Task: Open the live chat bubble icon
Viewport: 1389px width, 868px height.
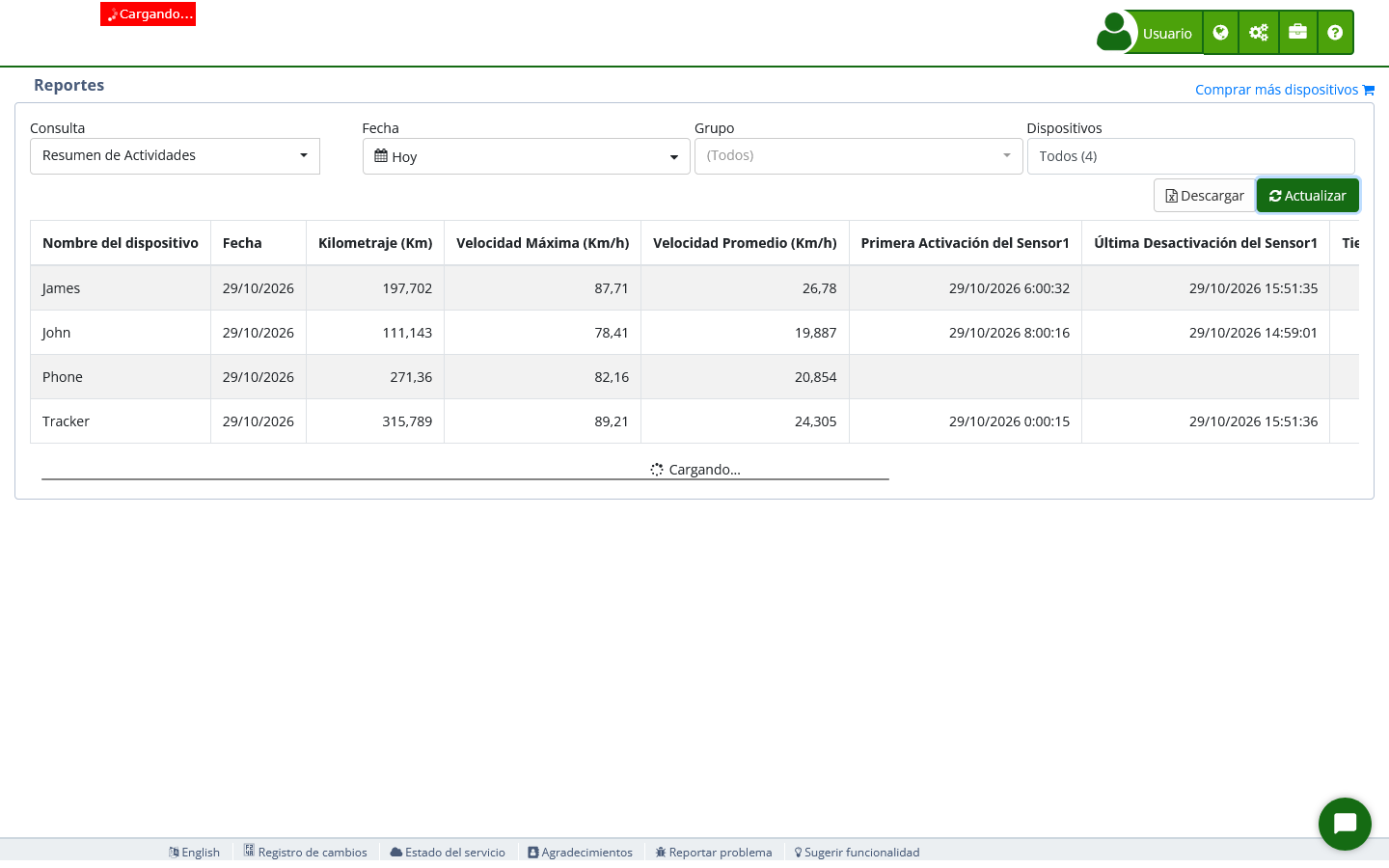Action: [x=1345, y=824]
